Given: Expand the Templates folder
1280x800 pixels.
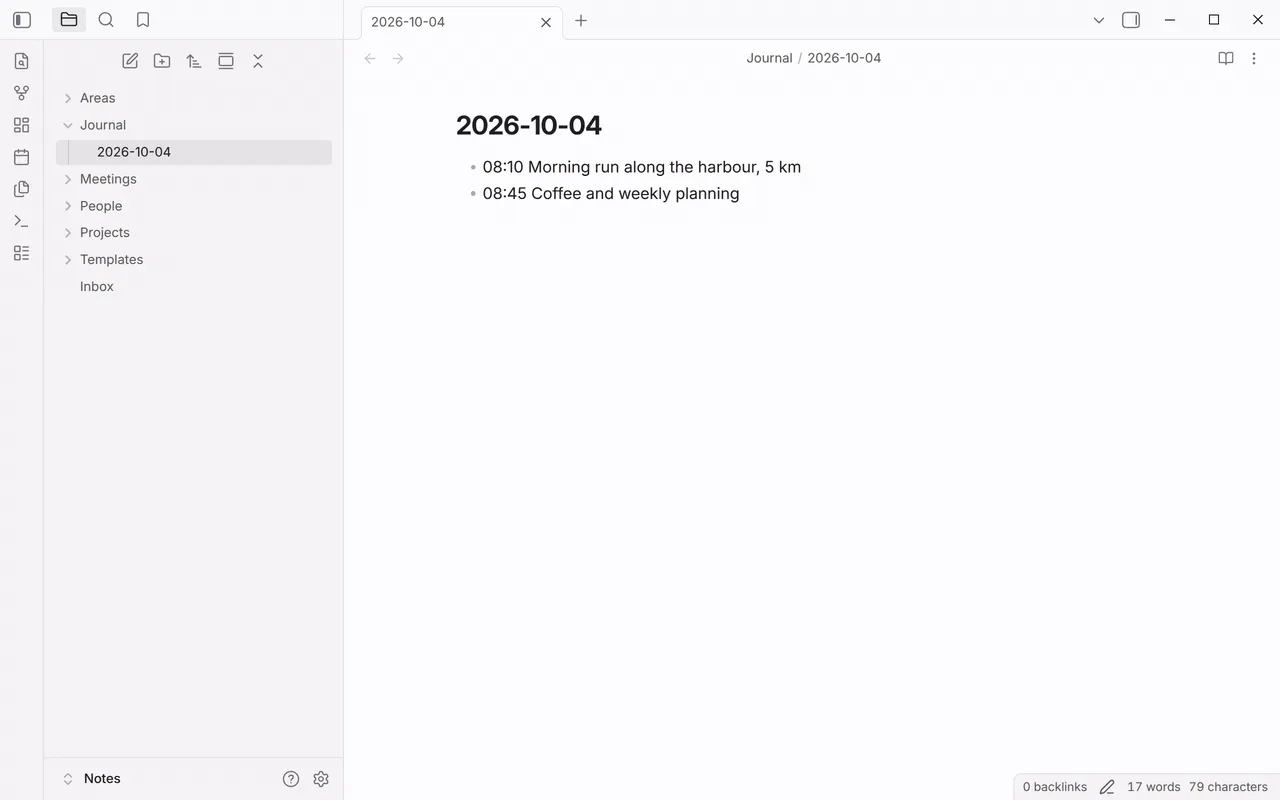Looking at the screenshot, I should pyautogui.click(x=194, y=259).
